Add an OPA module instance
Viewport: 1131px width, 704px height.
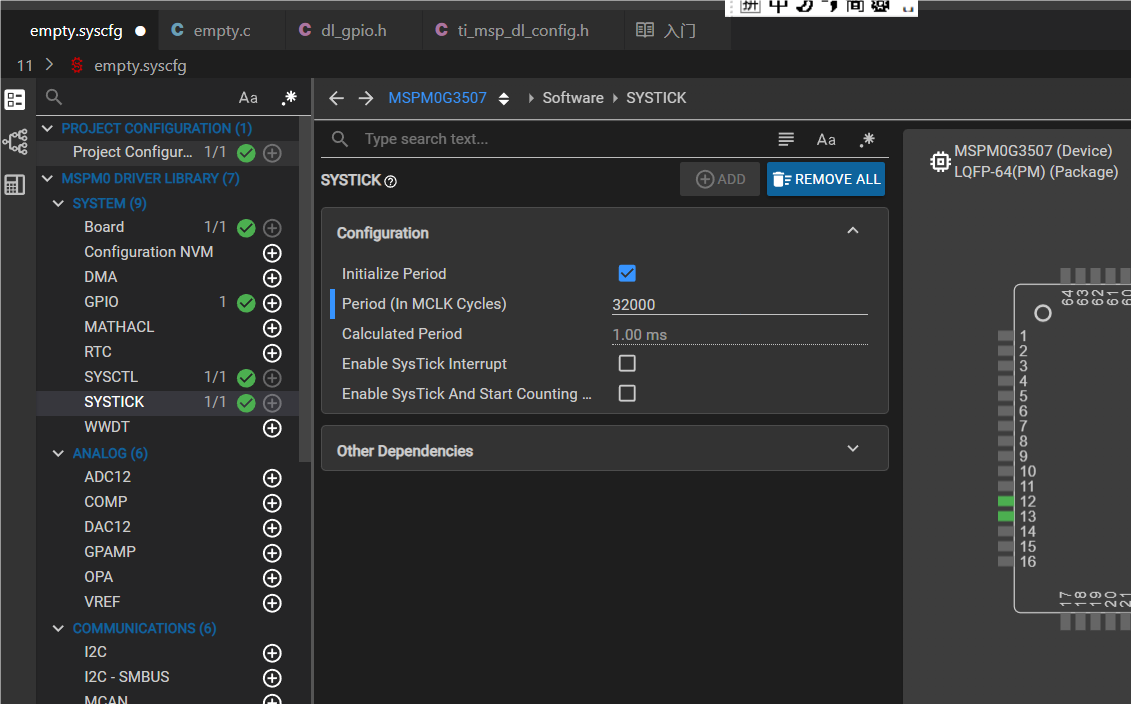(x=272, y=578)
